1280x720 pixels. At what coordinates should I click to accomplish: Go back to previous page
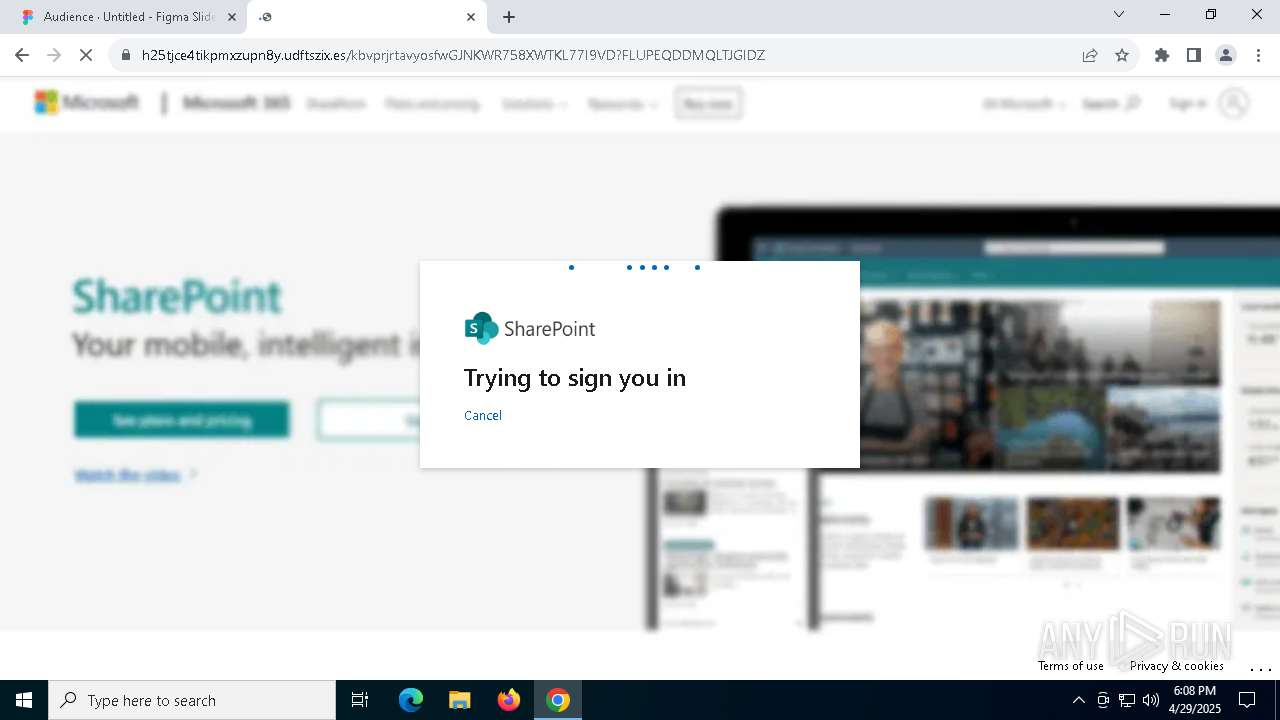coord(22,55)
